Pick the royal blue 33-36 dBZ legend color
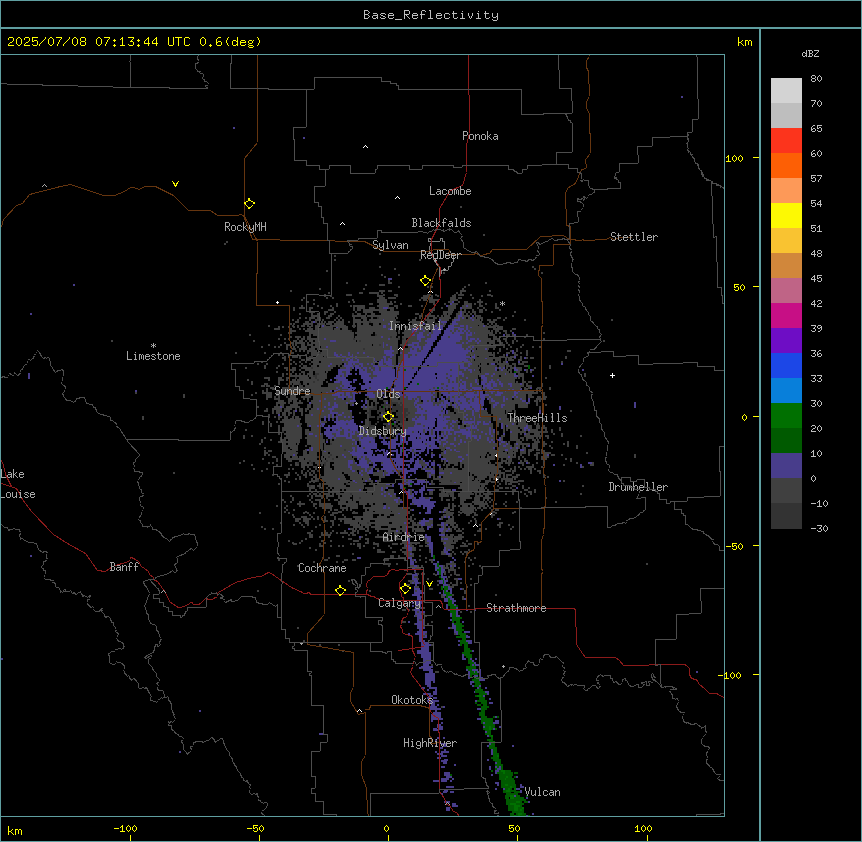Image resolution: width=862 pixels, height=842 pixels. [786, 365]
